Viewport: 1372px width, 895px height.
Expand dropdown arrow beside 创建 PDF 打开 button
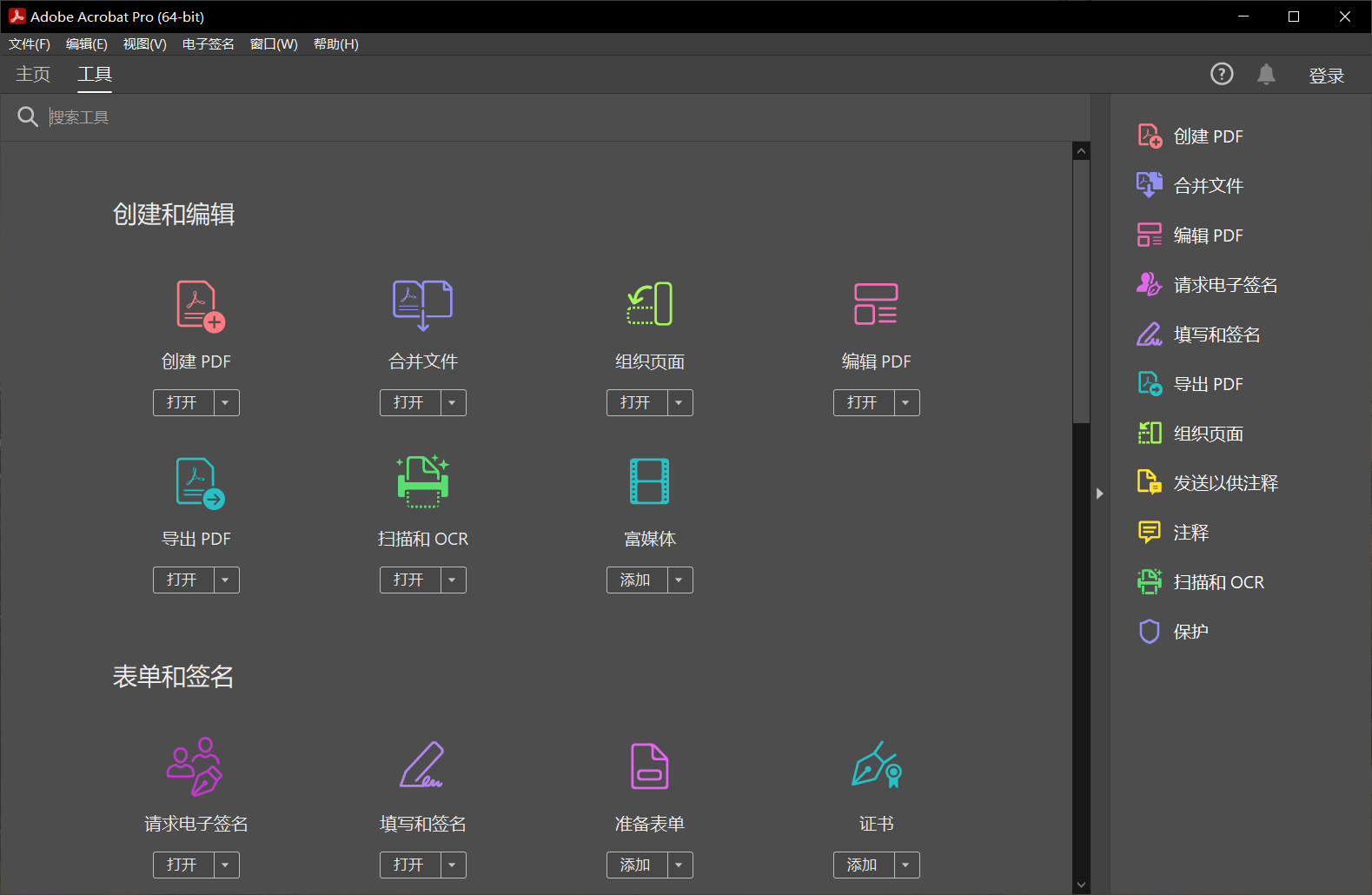point(226,403)
